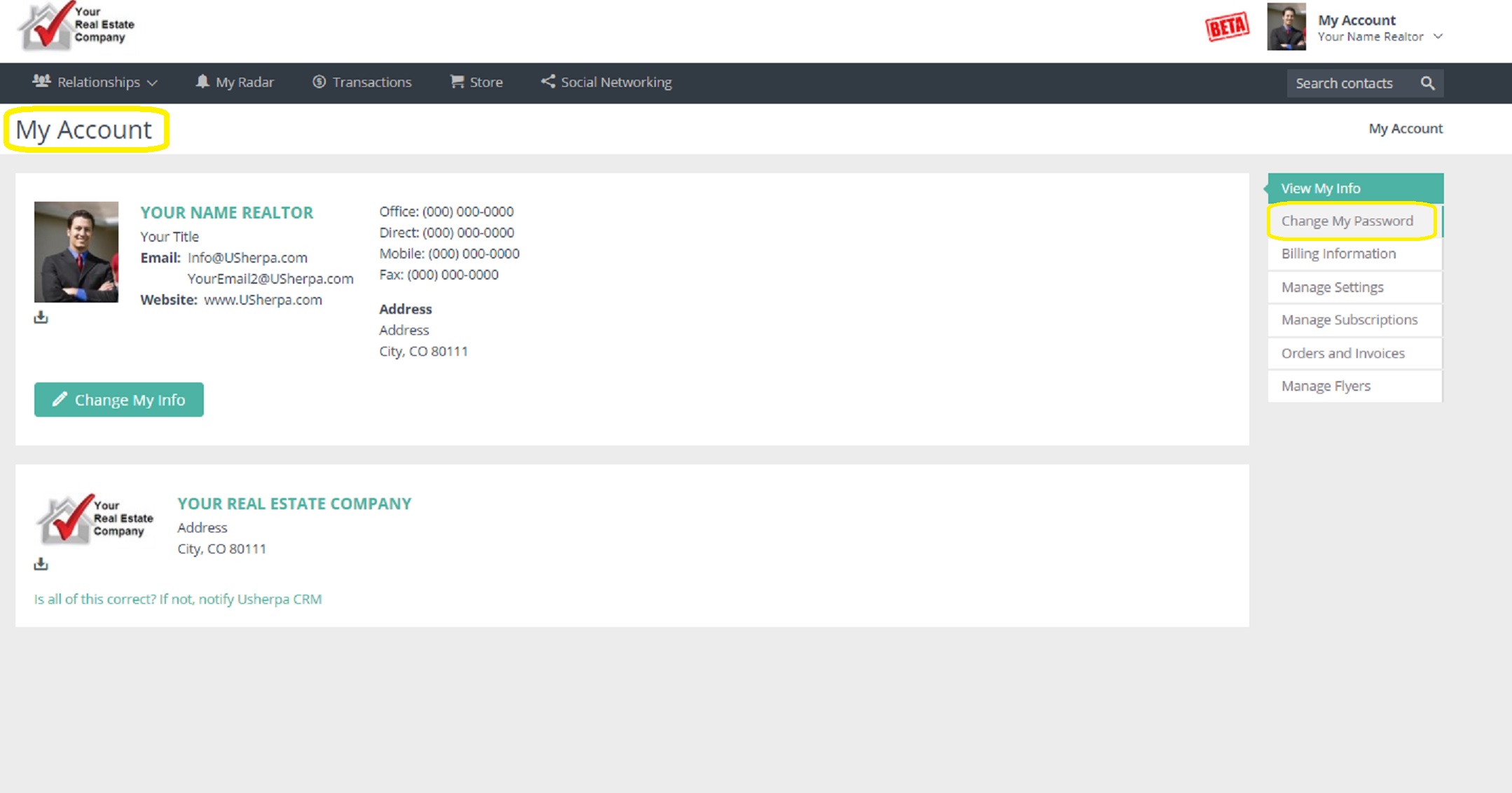Click the download icon under profile photo
The image size is (1512, 793).
pyautogui.click(x=41, y=318)
